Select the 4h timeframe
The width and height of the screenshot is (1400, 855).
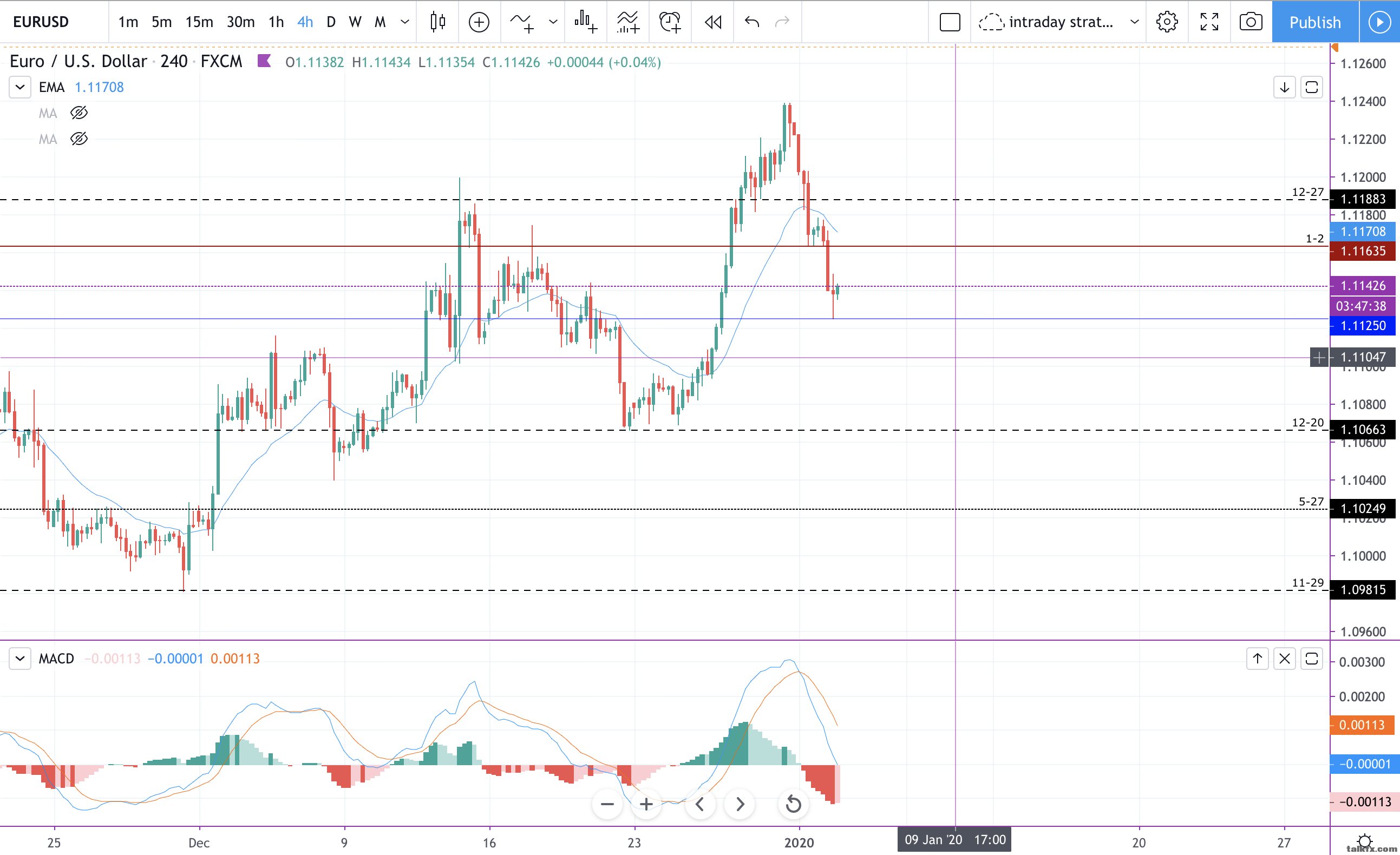pos(305,22)
